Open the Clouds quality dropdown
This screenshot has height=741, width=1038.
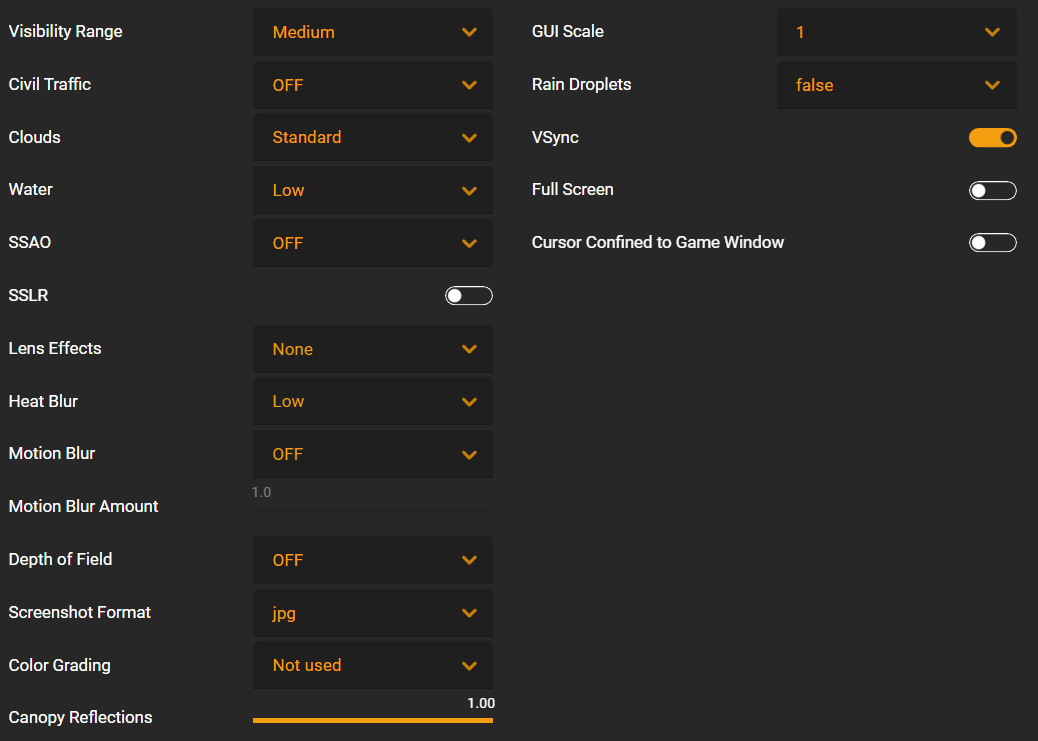coord(373,137)
